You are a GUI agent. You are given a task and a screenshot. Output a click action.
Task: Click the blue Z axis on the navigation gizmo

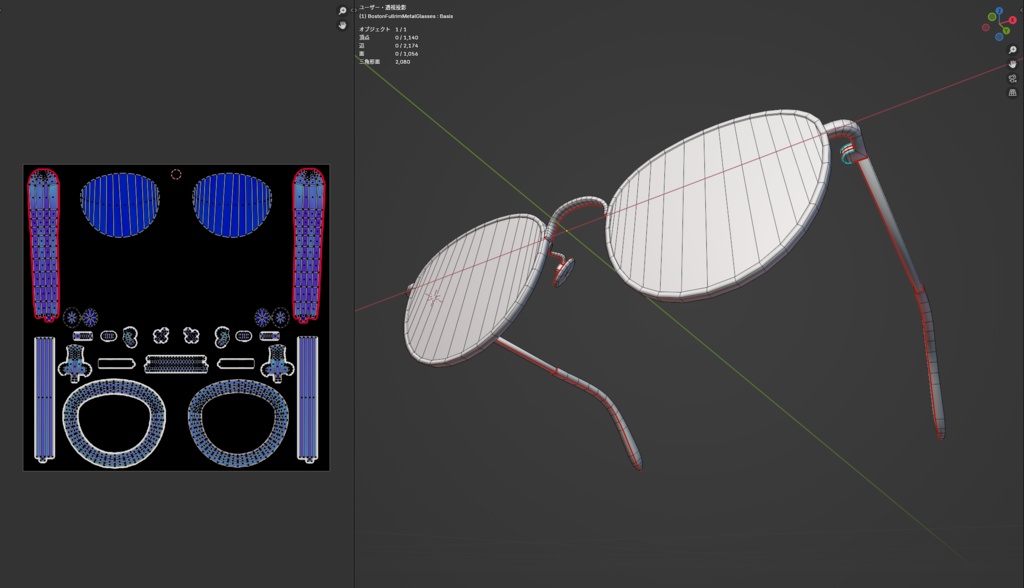(x=999, y=10)
